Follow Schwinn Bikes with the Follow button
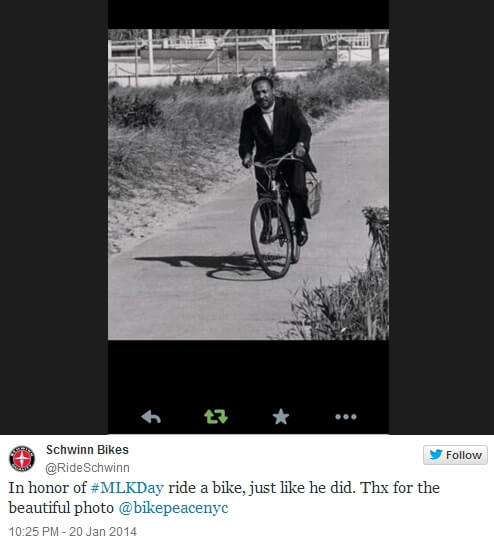 coord(455,455)
